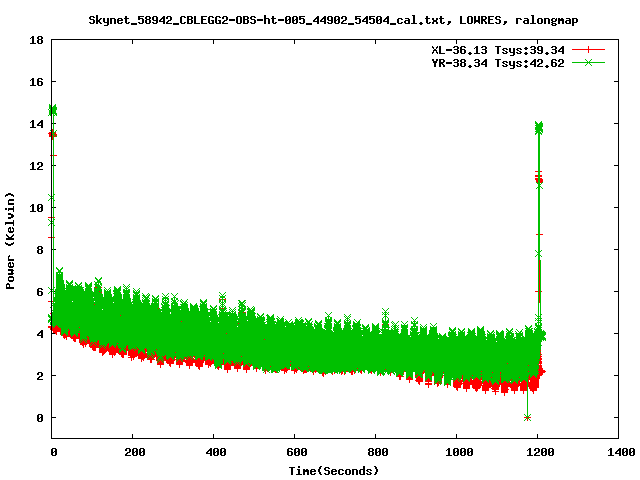Select the legend entry YR-38.34 Tsys:42.62
The width and height of the screenshot is (640, 480).
(498, 63)
